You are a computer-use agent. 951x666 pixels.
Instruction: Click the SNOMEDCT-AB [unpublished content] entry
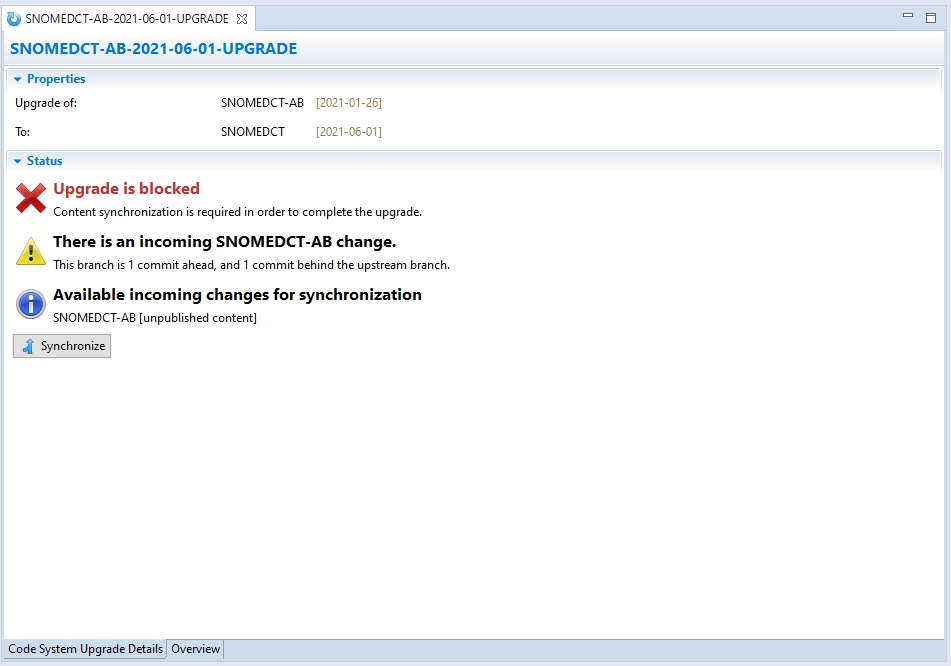[x=155, y=318]
